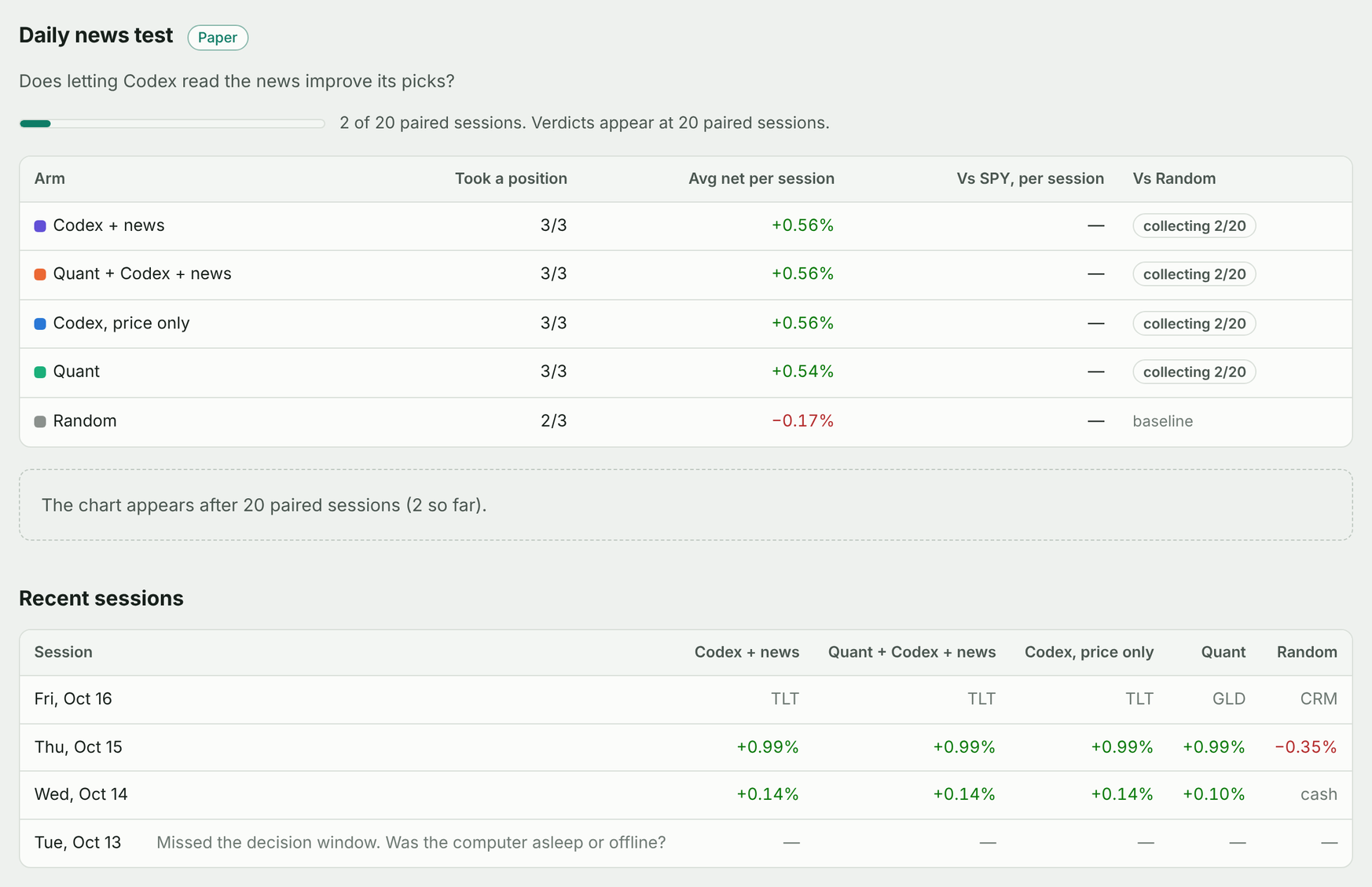1372x887 pixels.
Task: Click the orange Quant + Codex + news swatch
Action: coord(40,274)
